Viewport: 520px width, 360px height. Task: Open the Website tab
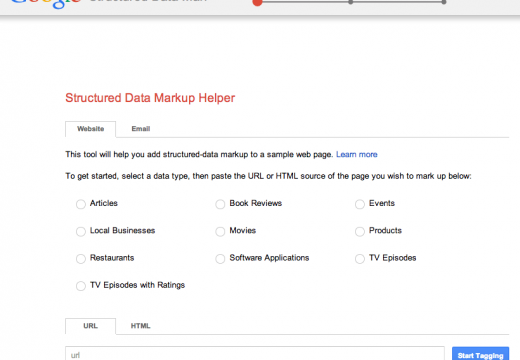tap(91, 129)
